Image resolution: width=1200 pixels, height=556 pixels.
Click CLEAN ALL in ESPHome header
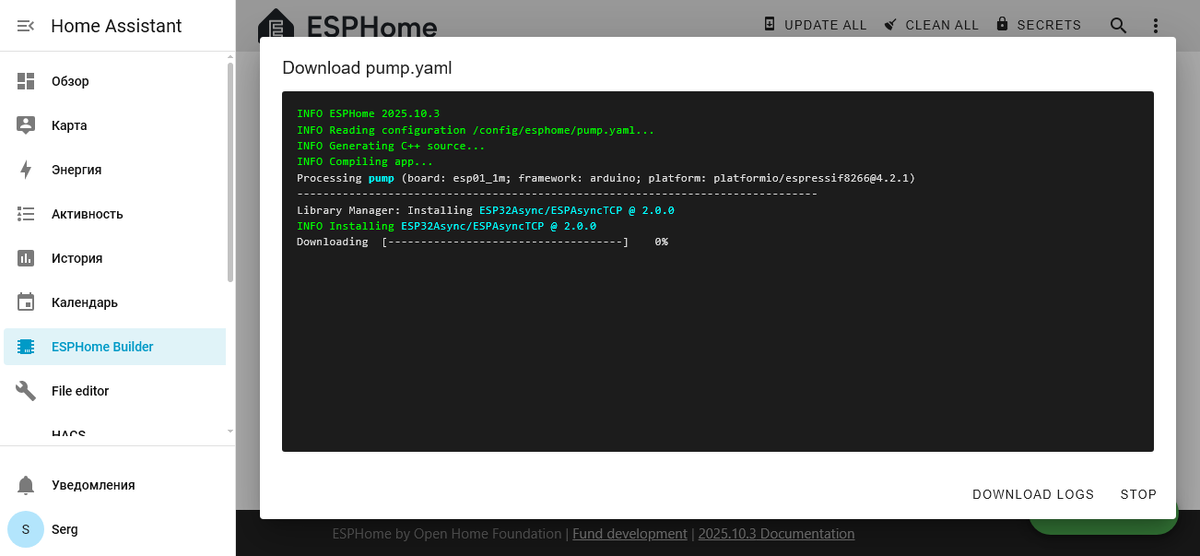[x=931, y=25]
